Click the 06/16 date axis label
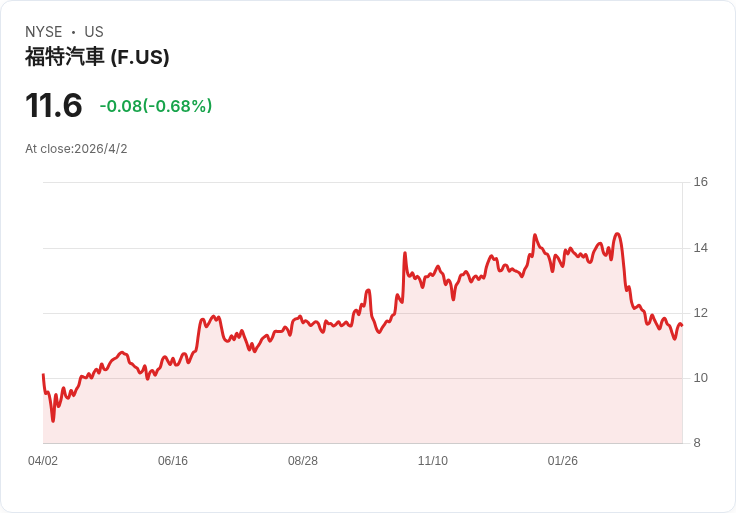Image resolution: width=736 pixels, height=513 pixels. pyautogui.click(x=173, y=461)
